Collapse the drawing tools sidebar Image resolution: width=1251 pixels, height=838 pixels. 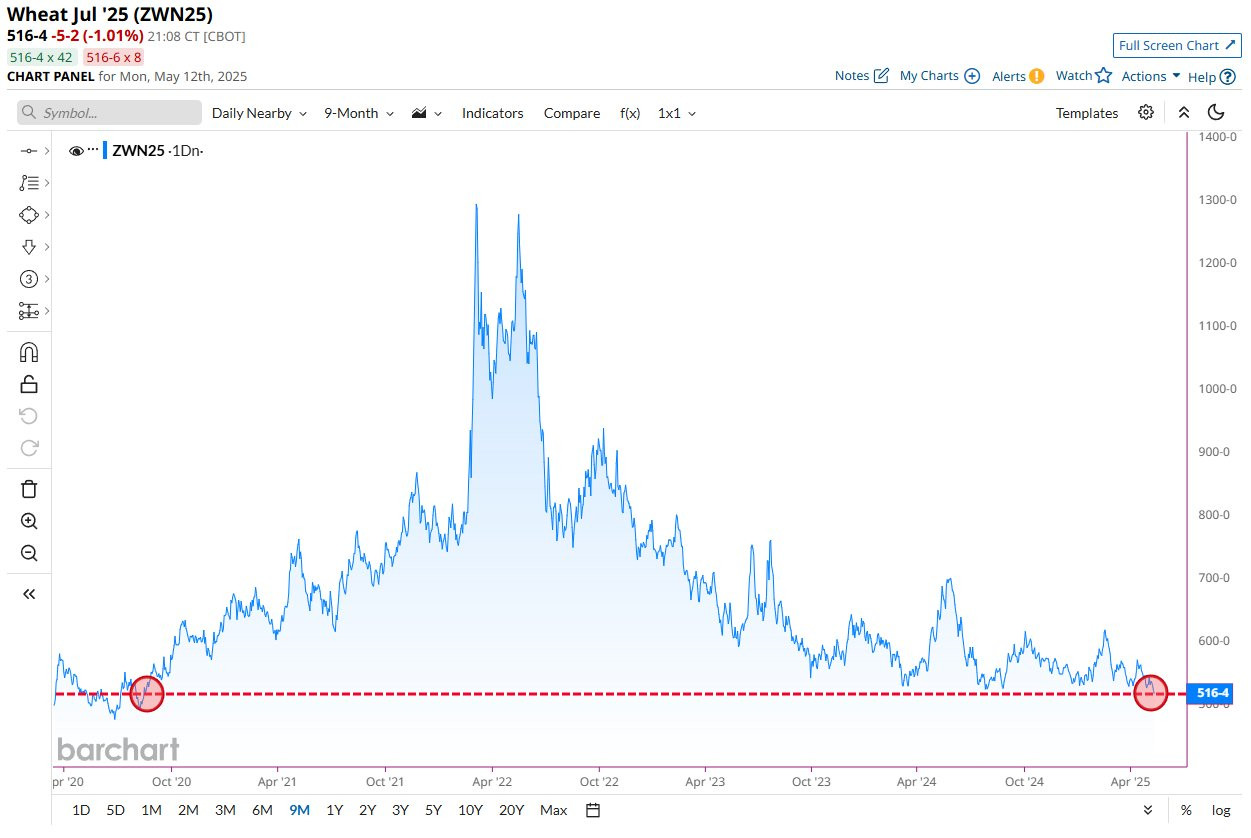click(x=29, y=594)
